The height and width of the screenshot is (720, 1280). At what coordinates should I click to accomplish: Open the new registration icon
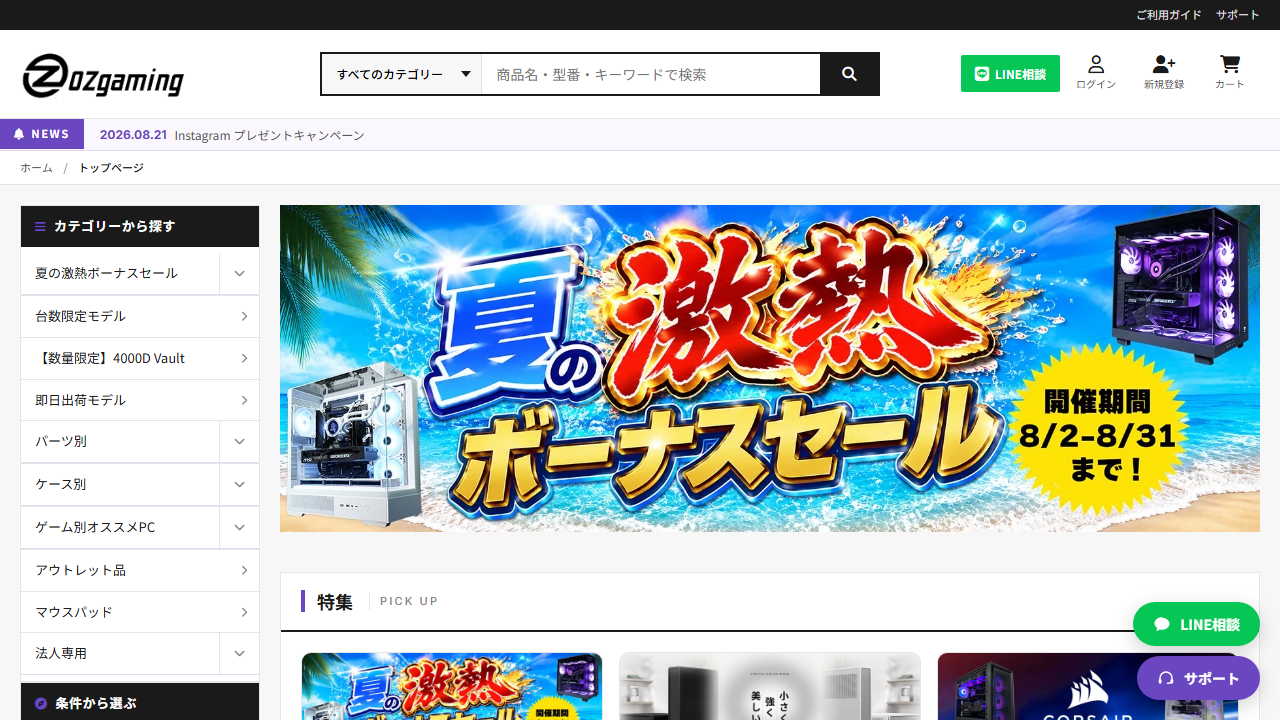point(1164,73)
